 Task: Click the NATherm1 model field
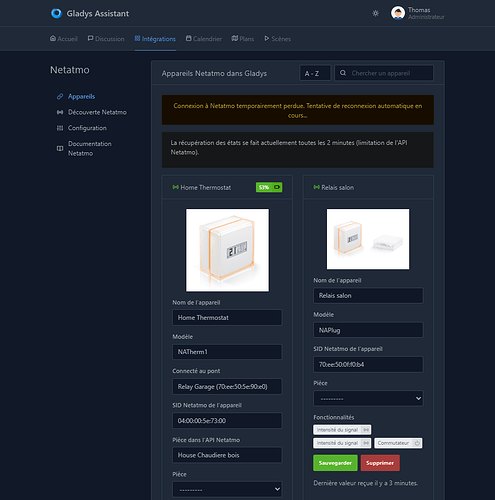[x=227, y=352]
